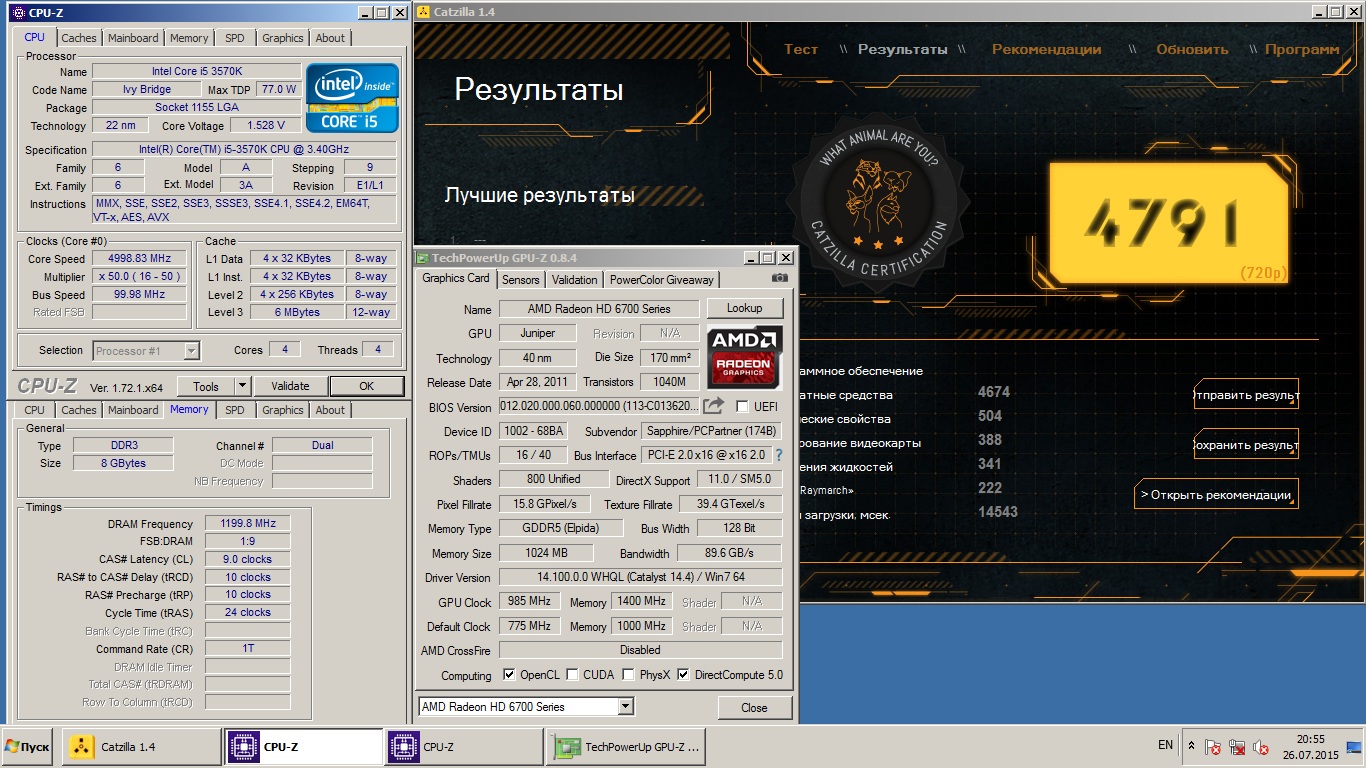Click the Bus Interface question mark icon

click(779, 455)
